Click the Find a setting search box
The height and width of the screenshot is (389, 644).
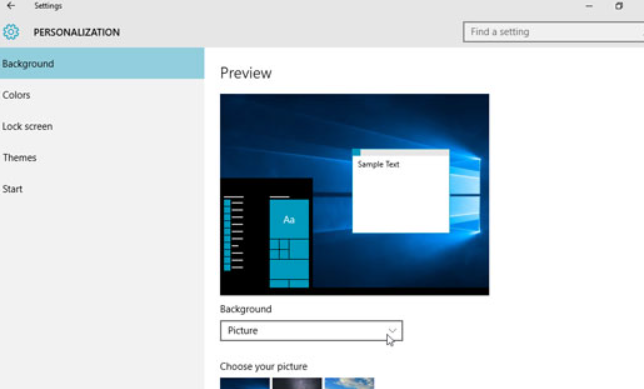click(x=553, y=32)
